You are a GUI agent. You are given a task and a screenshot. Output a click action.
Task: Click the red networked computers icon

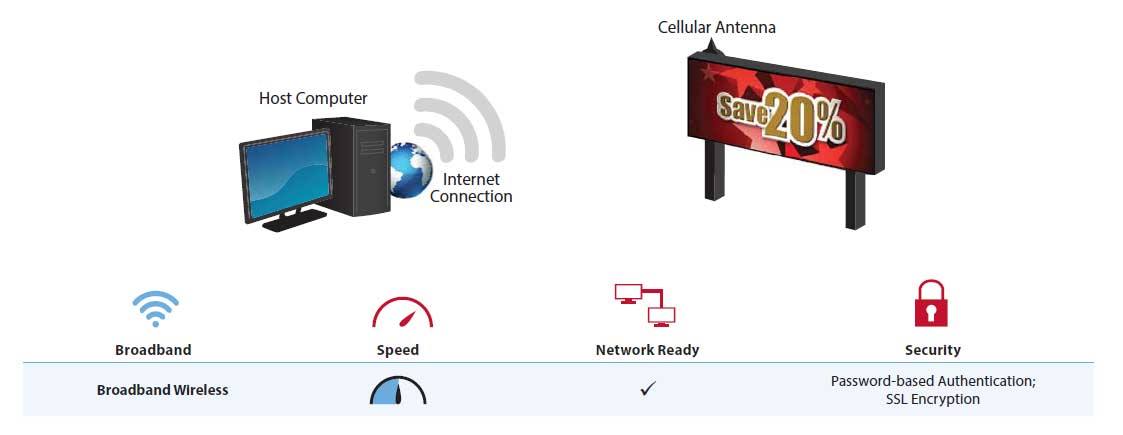point(645,305)
